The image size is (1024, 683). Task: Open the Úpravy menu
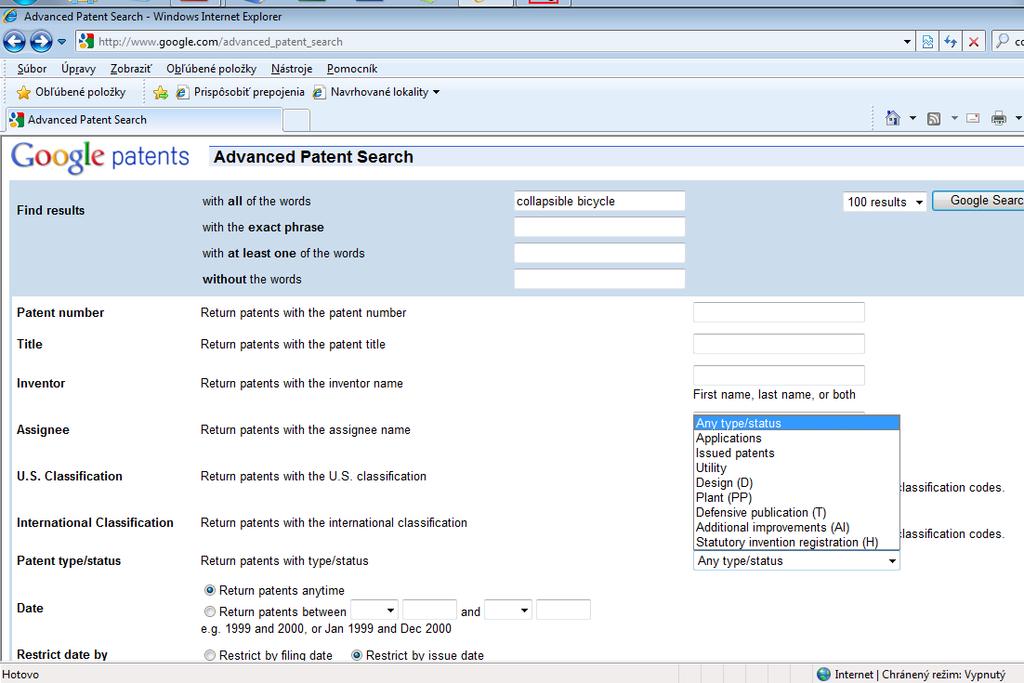(x=78, y=69)
